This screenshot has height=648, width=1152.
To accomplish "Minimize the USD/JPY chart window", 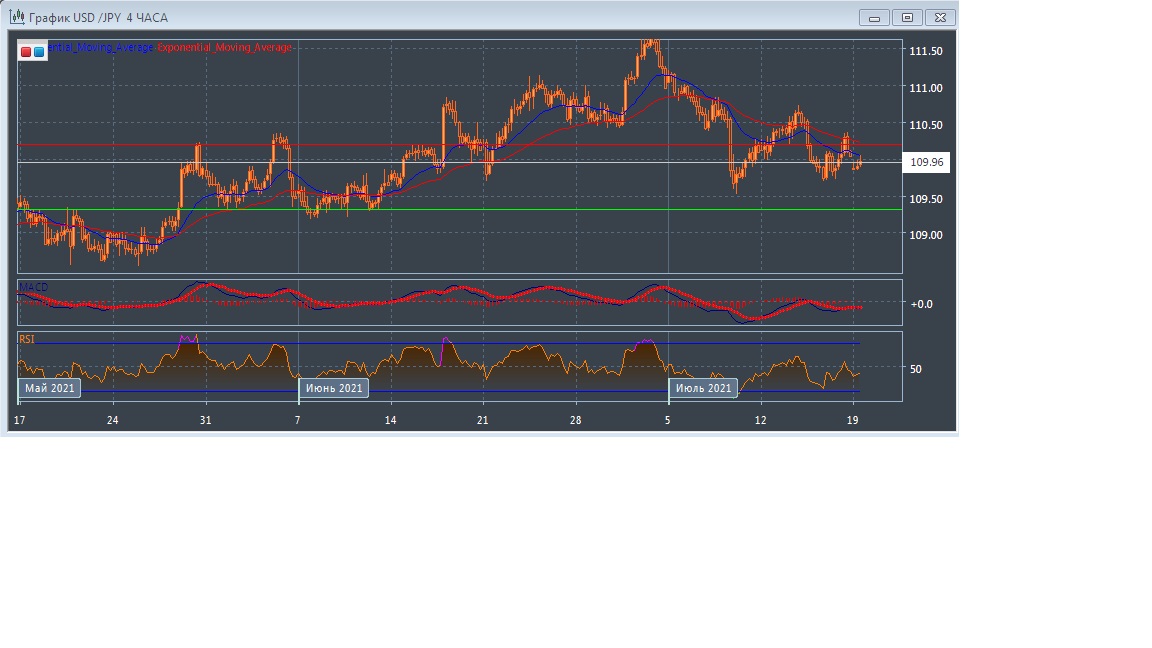I will click(874, 17).
